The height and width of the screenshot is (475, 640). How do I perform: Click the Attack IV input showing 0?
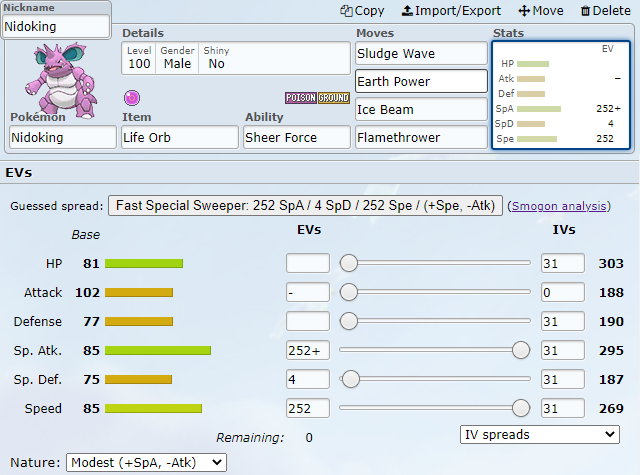(x=563, y=292)
